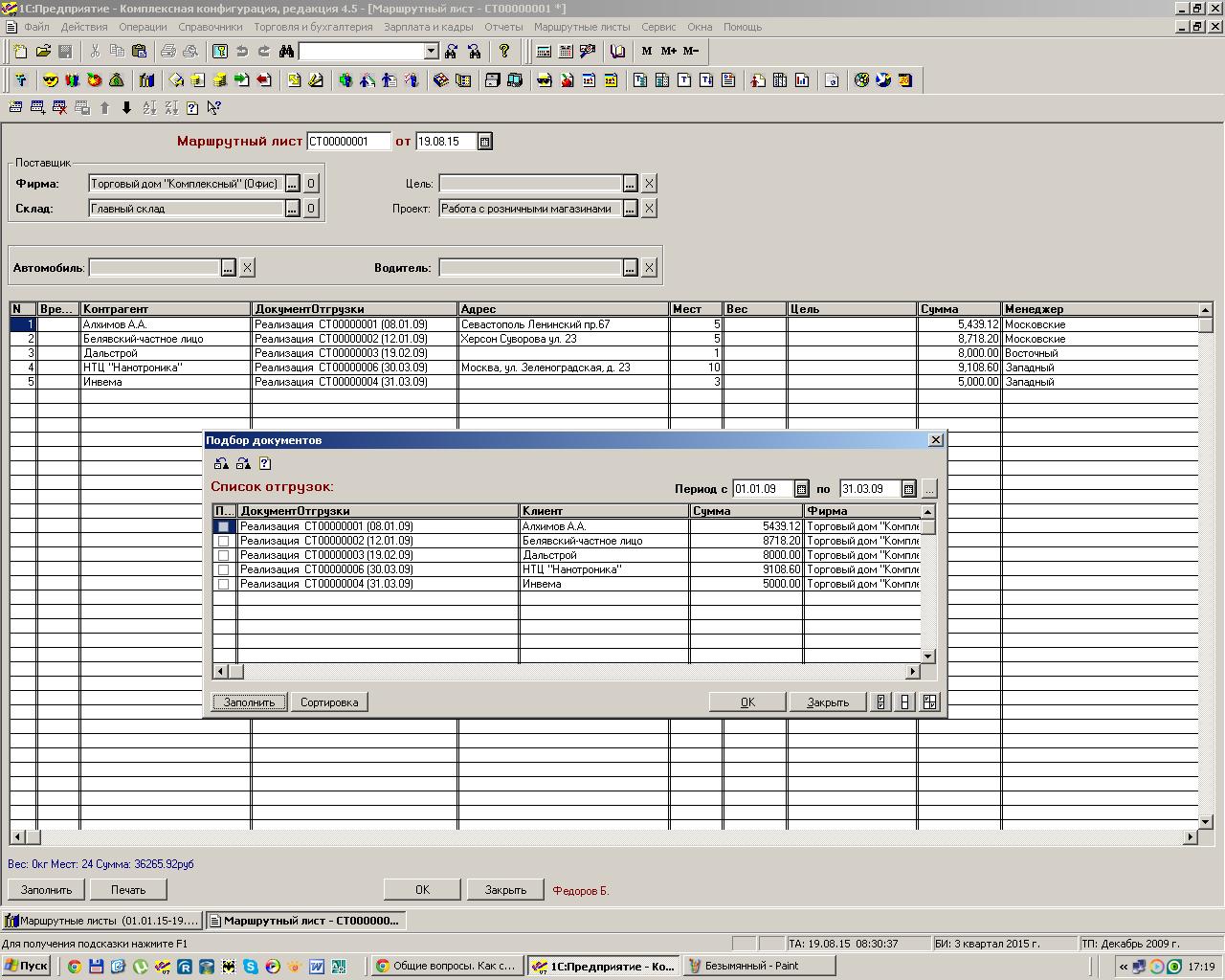
Task: Click the context help pointer icon
Action: [213, 108]
